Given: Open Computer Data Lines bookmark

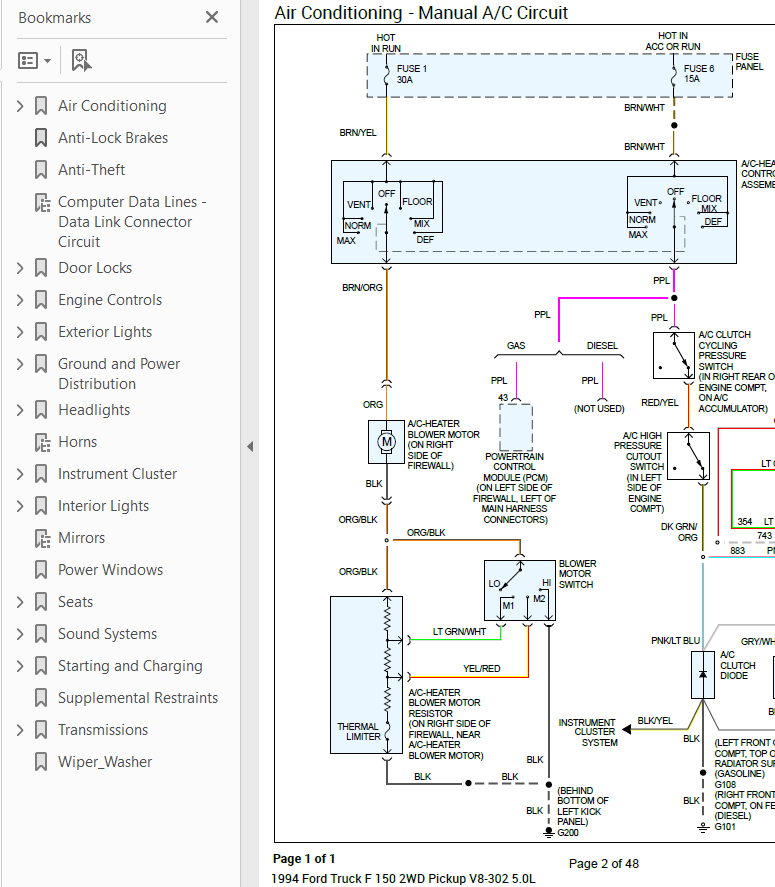Looking at the screenshot, I should coord(132,222).
